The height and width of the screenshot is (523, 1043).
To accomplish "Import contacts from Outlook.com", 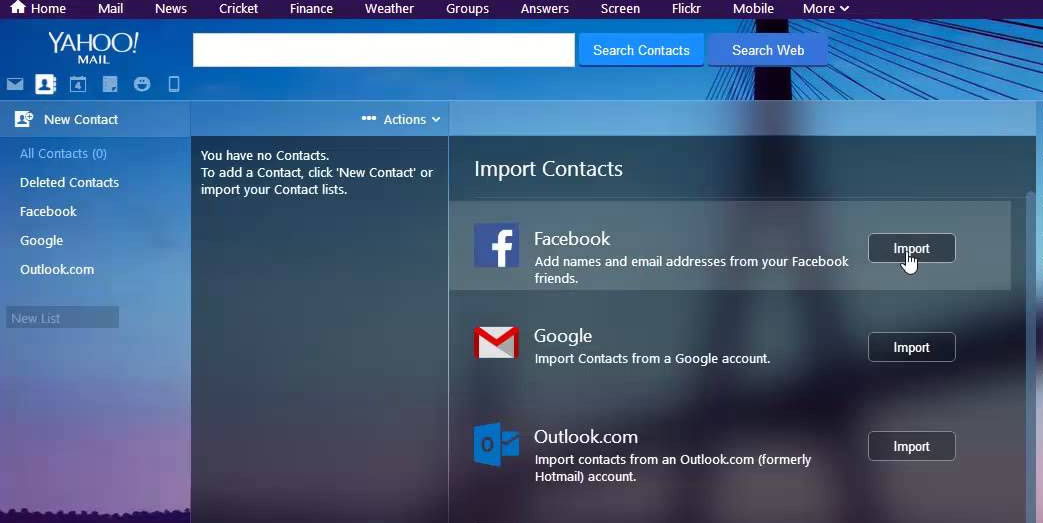I will (x=911, y=446).
